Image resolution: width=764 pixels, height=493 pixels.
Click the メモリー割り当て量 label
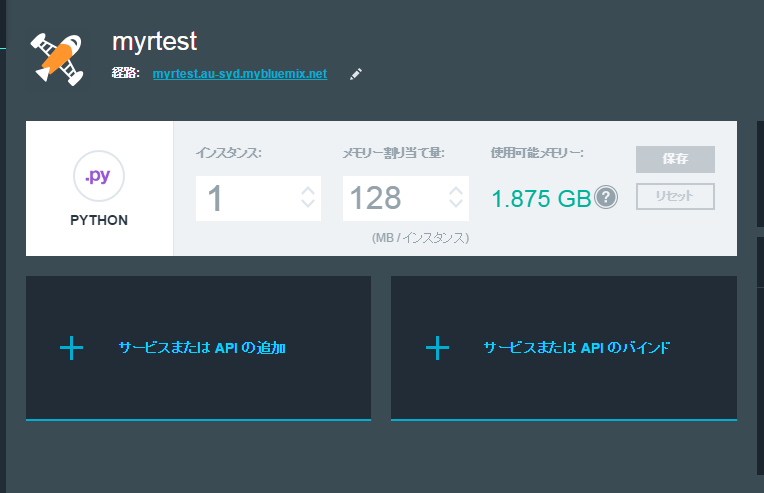[394, 153]
